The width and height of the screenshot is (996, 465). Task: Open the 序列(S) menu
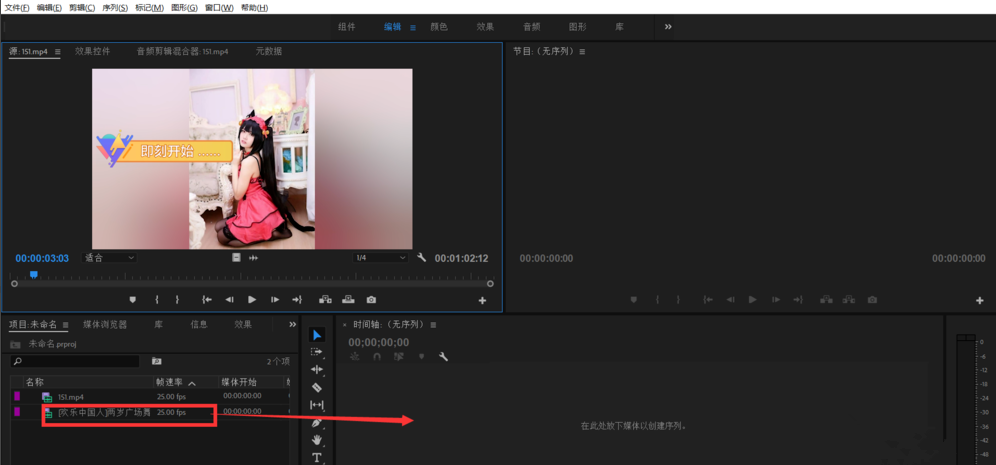(x=115, y=8)
